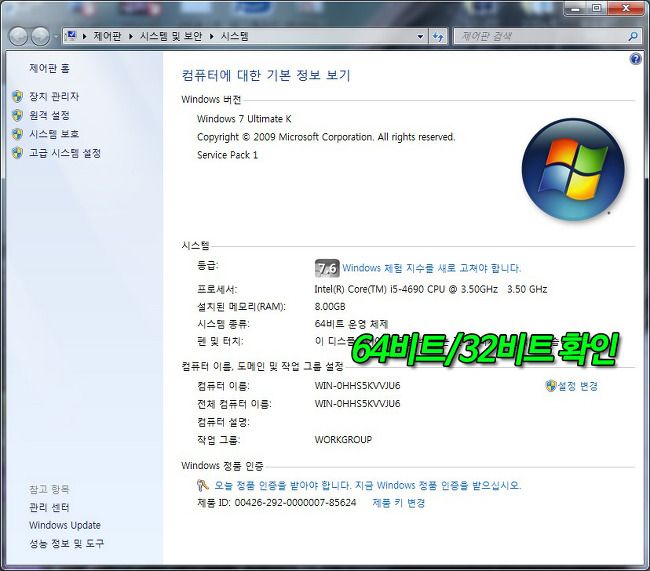Screen dimensions: 650x571
Task: Click shield icon next to 원격 설정
Action: [17, 115]
